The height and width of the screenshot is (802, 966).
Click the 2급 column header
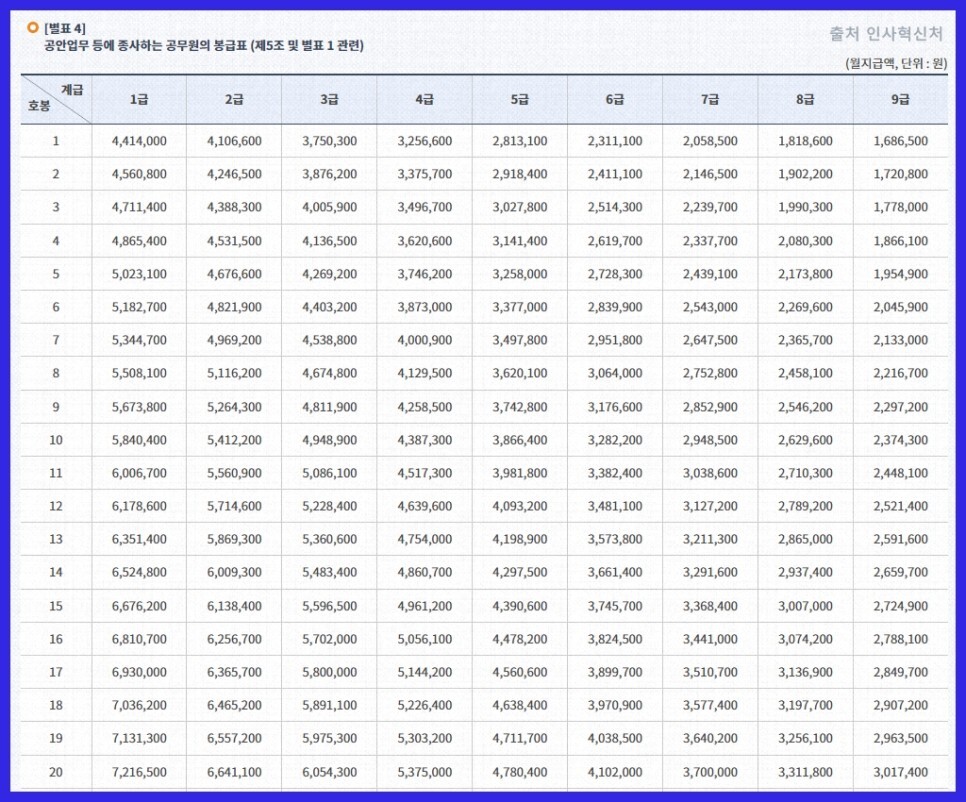click(234, 99)
